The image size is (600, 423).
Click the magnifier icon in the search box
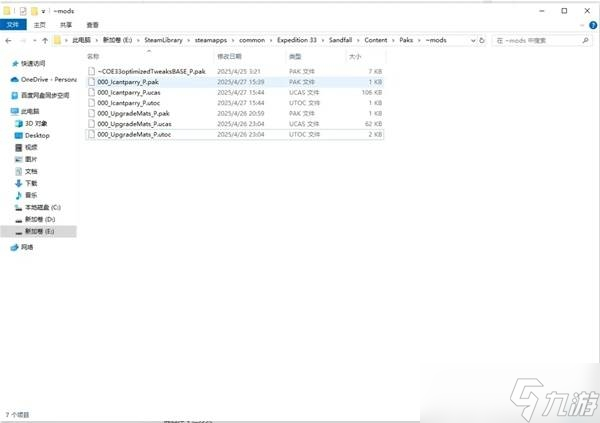click(585, 40)
